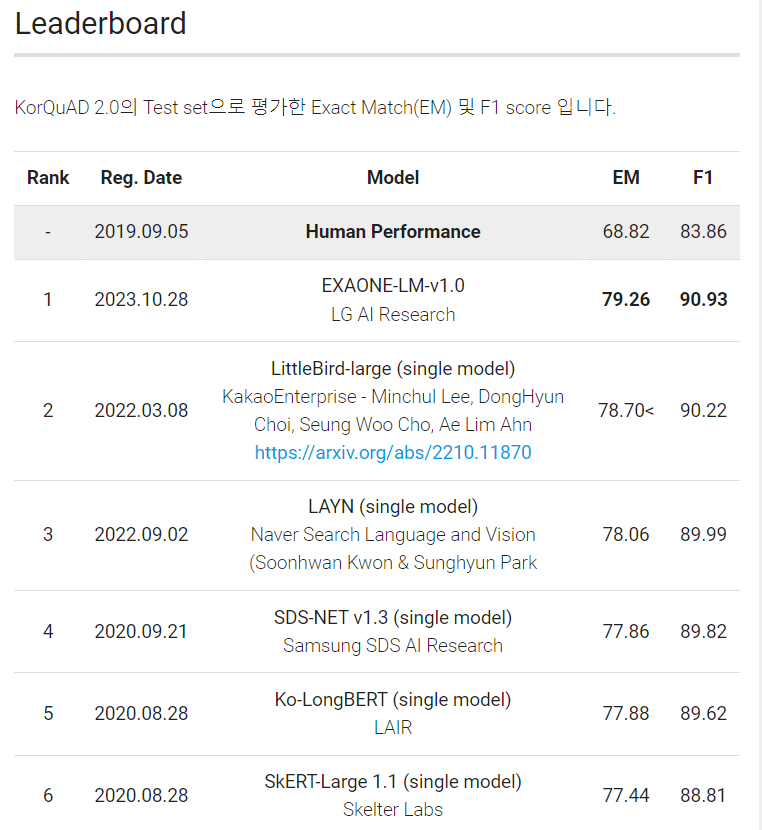The width and height of the screenshot is (762, 830).
Task: Click KakaoEnterprise - Minchul Lee author line
Action: [x=393, y=397]
